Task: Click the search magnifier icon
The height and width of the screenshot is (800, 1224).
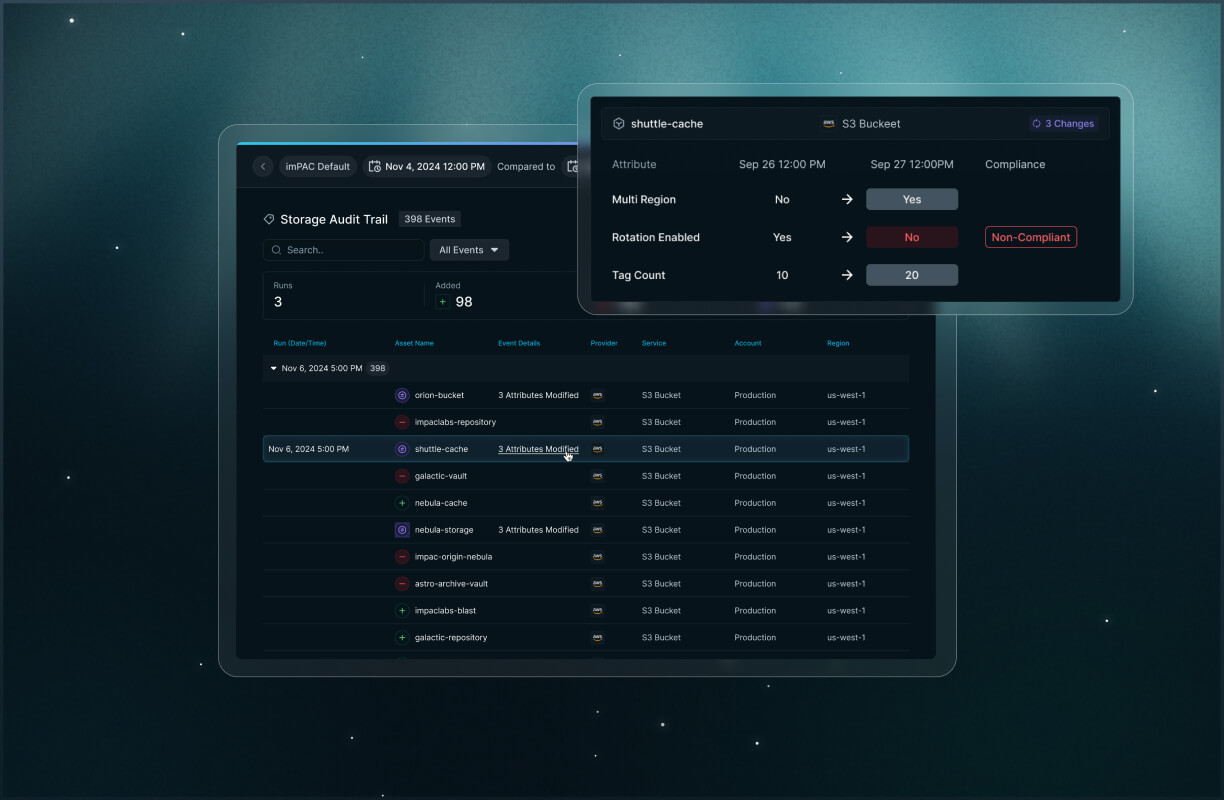Action: pos(277,249)
